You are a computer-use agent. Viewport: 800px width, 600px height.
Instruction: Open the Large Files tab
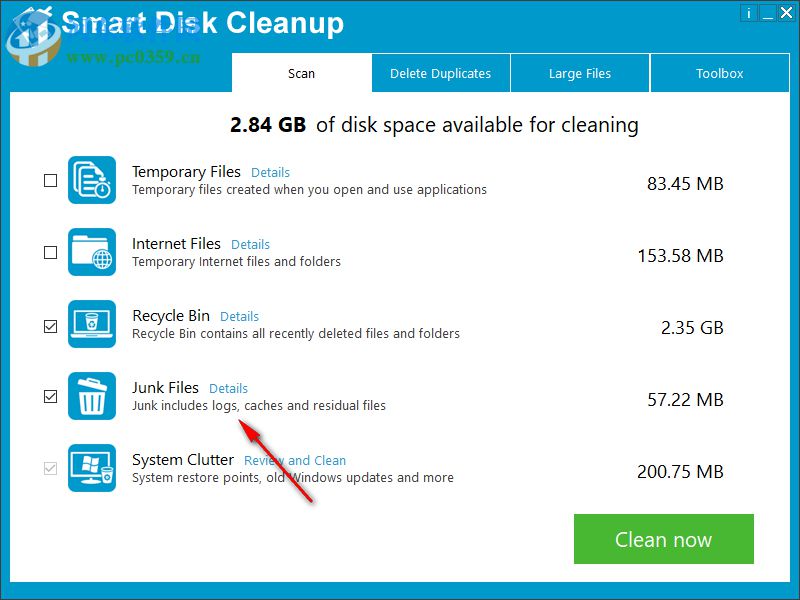580,73
